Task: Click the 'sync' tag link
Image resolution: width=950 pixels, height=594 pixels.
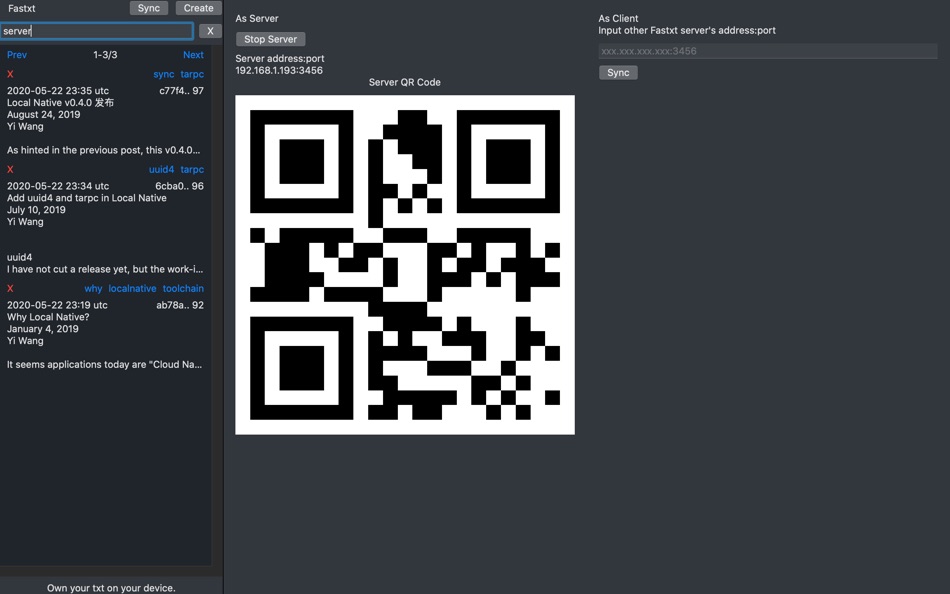Action: click(164, 74)
